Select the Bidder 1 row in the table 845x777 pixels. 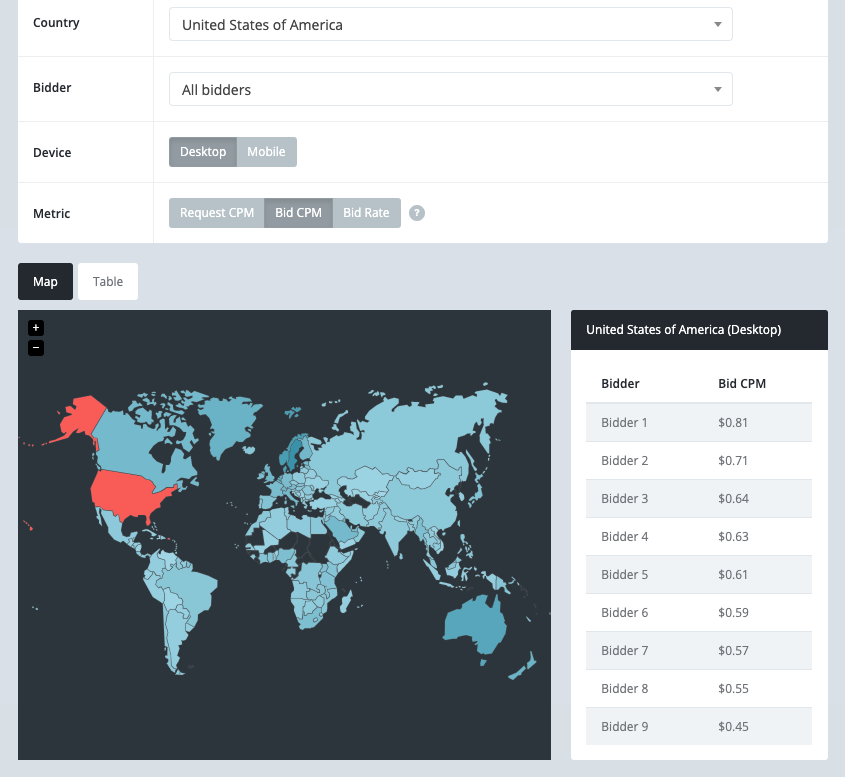click(x=698, y=422)
